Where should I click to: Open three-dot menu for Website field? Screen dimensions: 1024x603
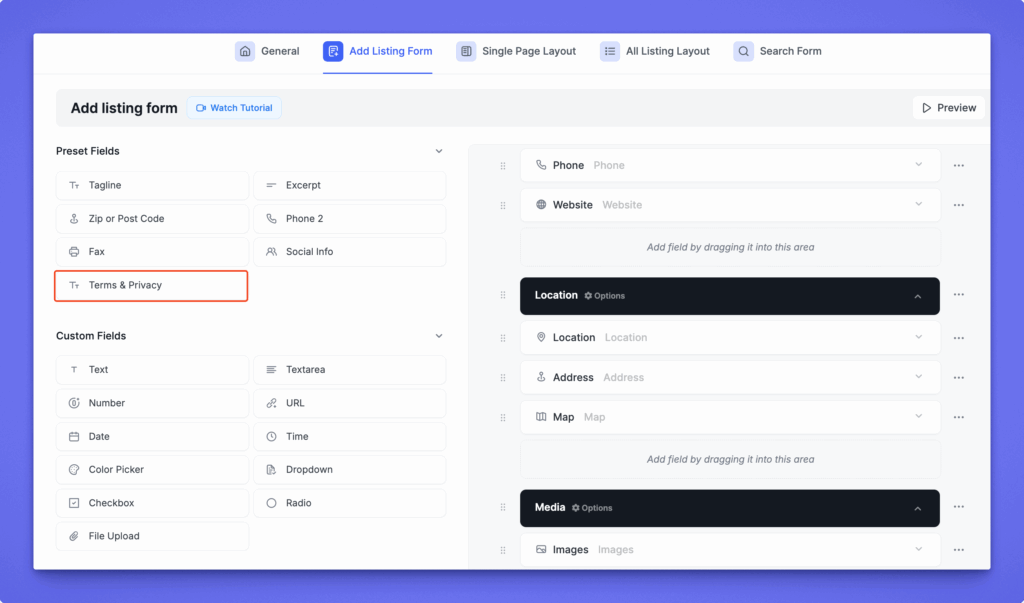958,205
